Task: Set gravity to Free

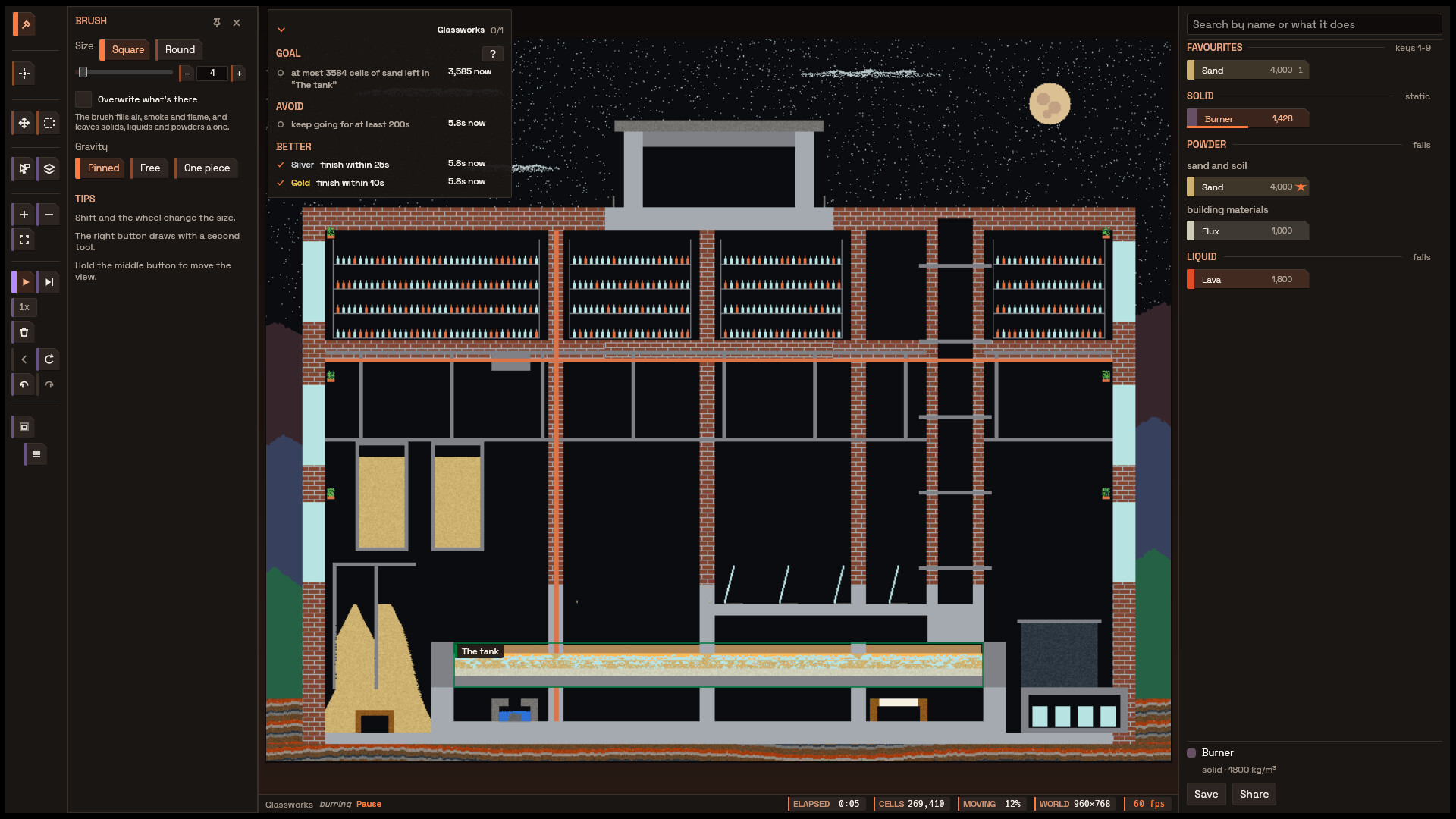Action: [149, 168]
